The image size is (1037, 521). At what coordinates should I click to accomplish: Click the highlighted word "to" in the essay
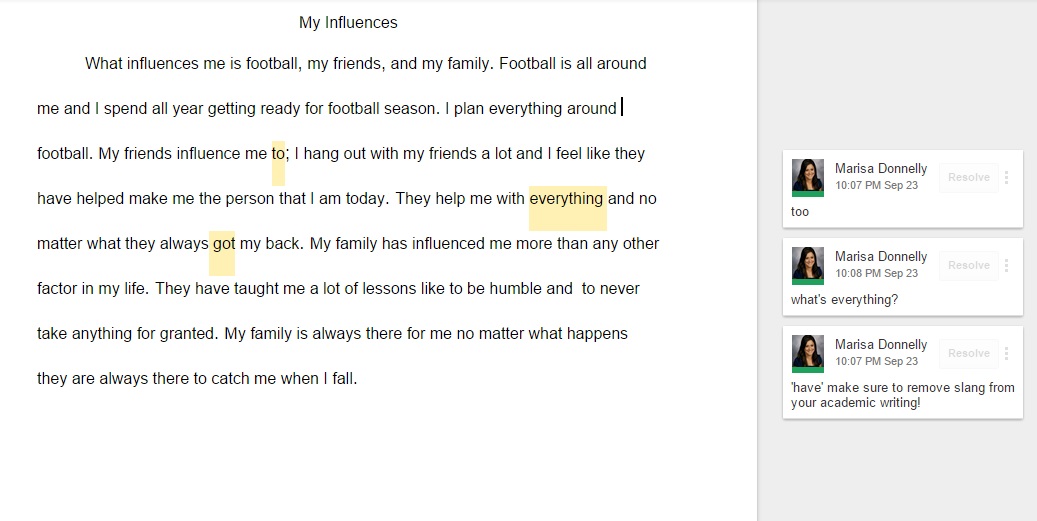click(x=278, y=154)
